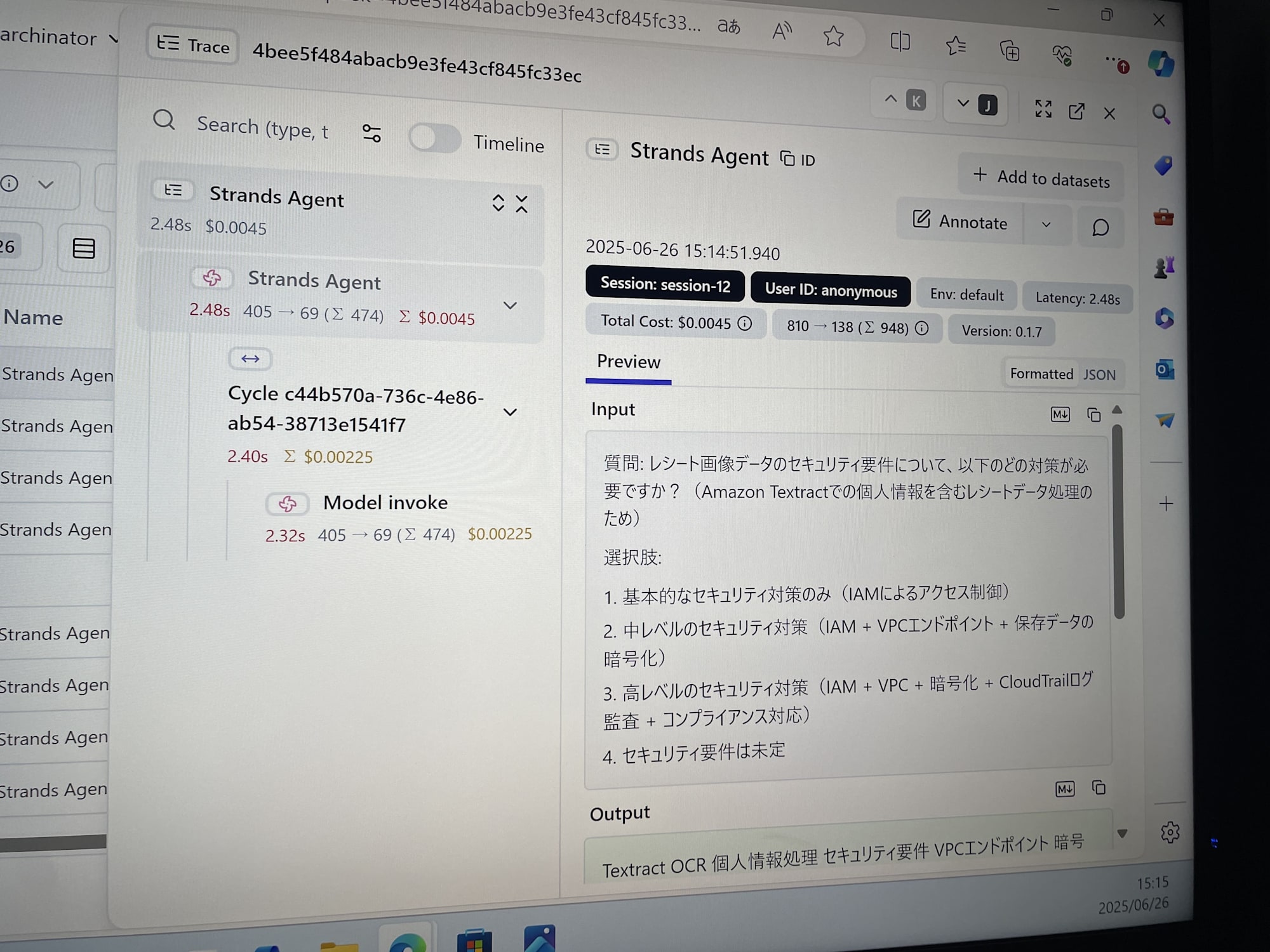1270x952 pixels.
Task: Open Microsoft Store from the taskbar
Action: (474, 941)
